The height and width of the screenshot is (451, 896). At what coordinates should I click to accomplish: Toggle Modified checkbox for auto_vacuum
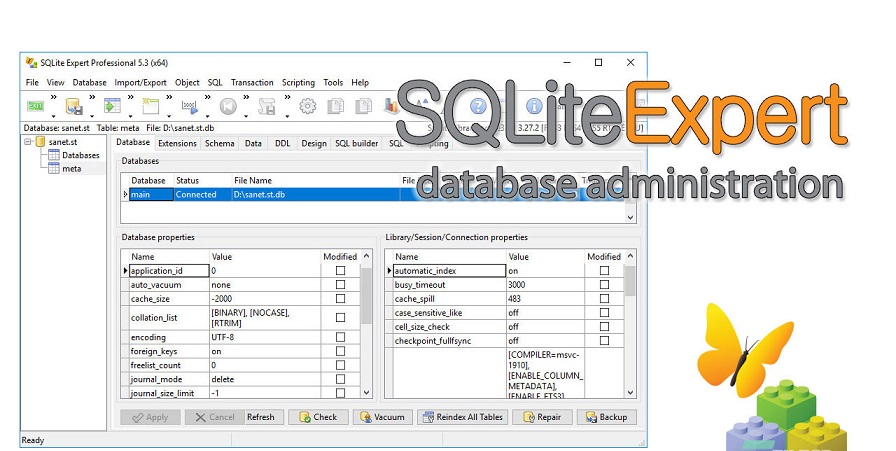[x=341, y=284]
